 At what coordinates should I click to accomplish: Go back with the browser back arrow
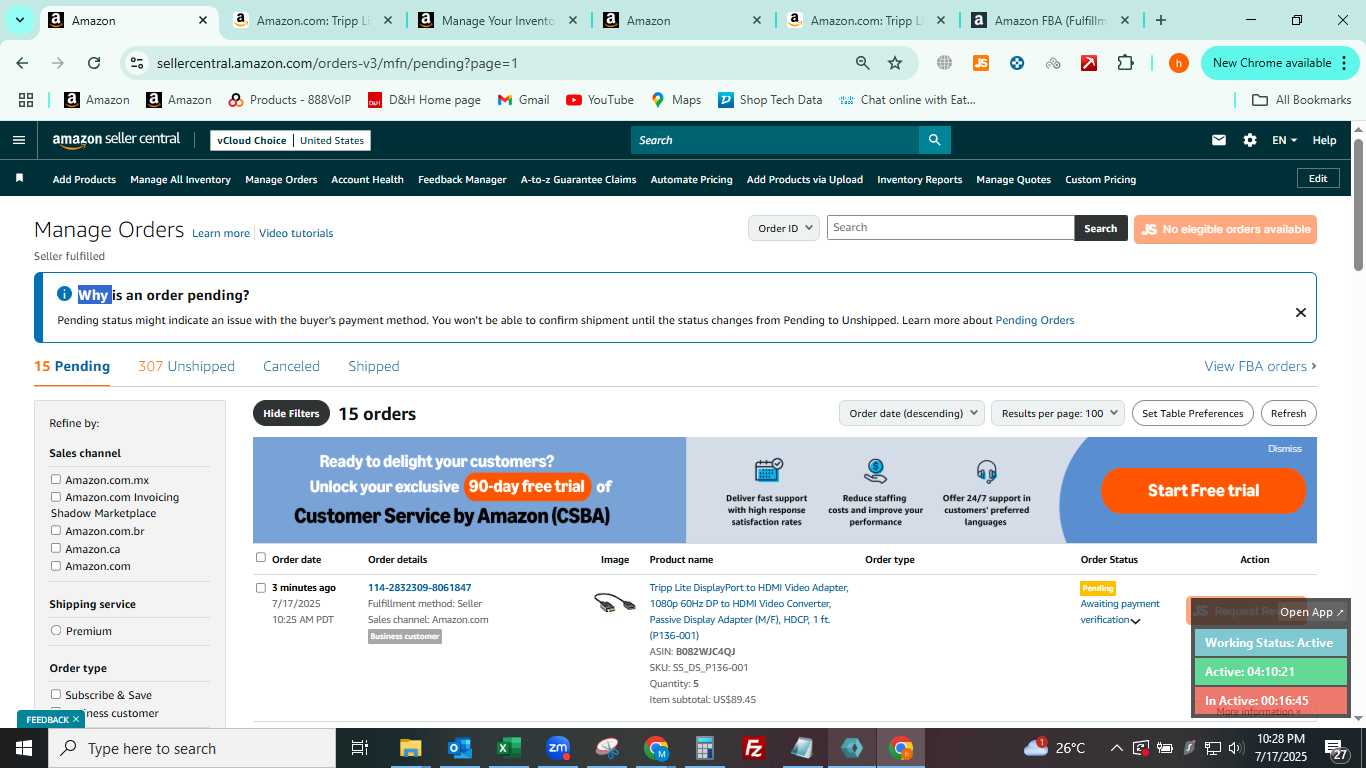(x=22, y=63)
